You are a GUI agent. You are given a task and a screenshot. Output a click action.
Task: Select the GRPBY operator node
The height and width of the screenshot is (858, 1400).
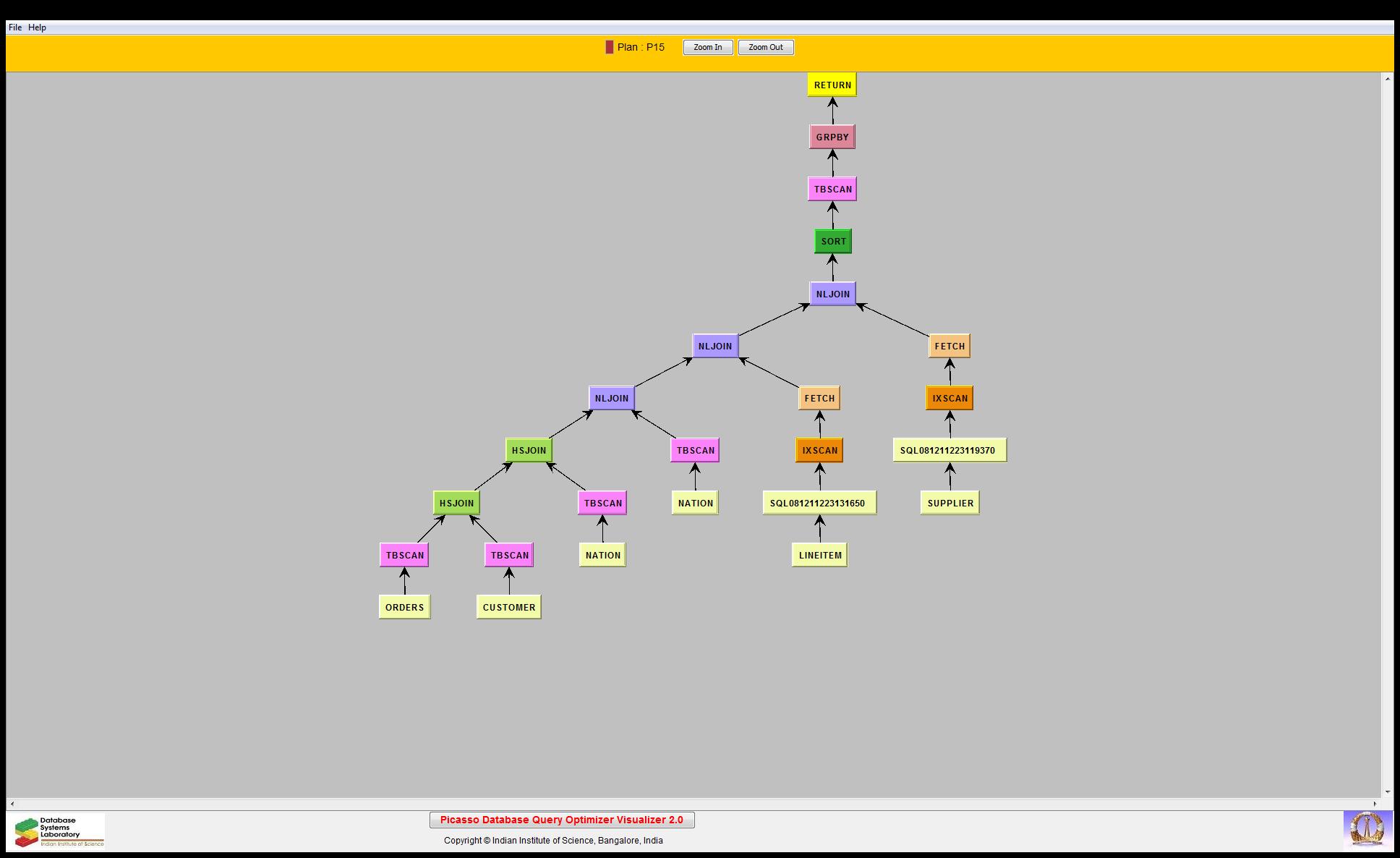832,137
